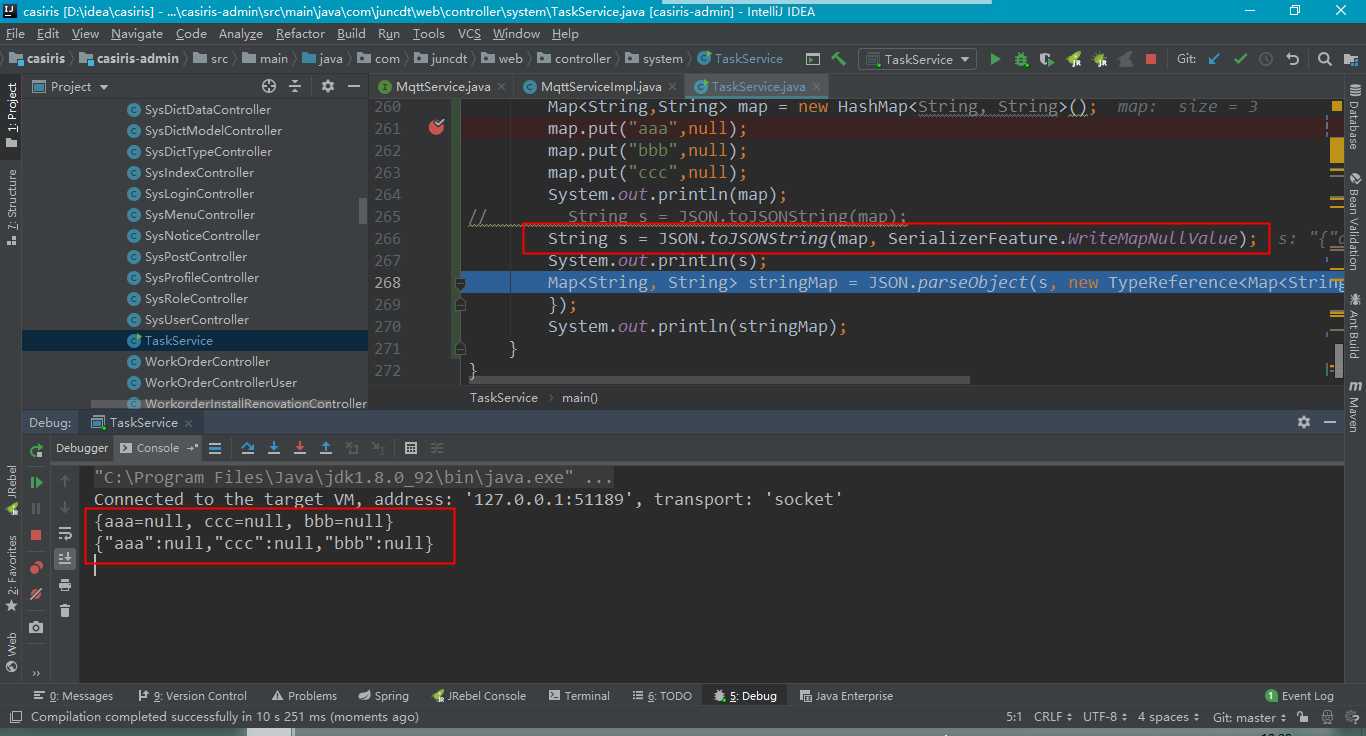Click the Step Out debug icon

[x=325, y=448]
